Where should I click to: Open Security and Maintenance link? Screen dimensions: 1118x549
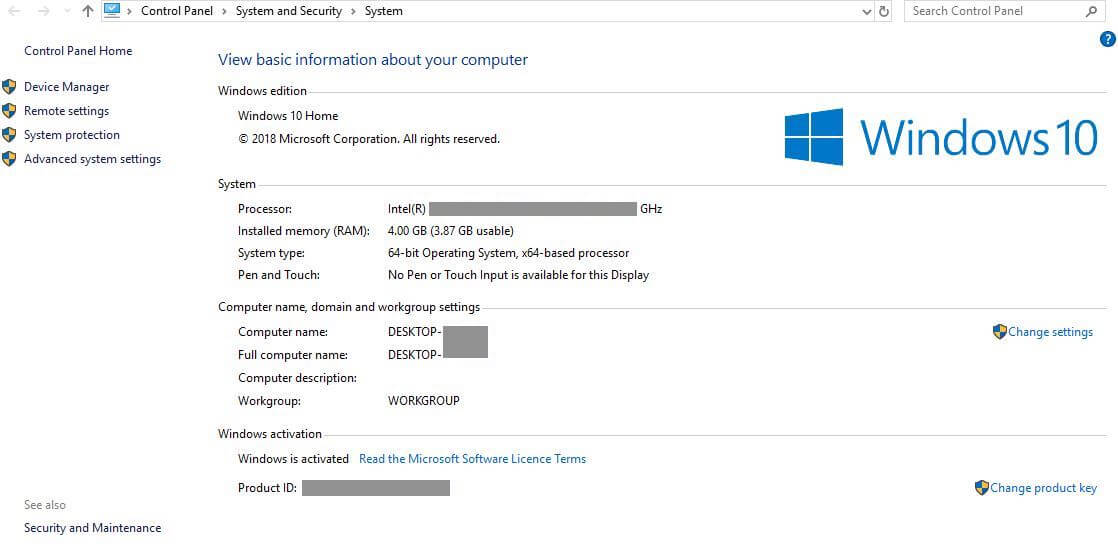93,528
